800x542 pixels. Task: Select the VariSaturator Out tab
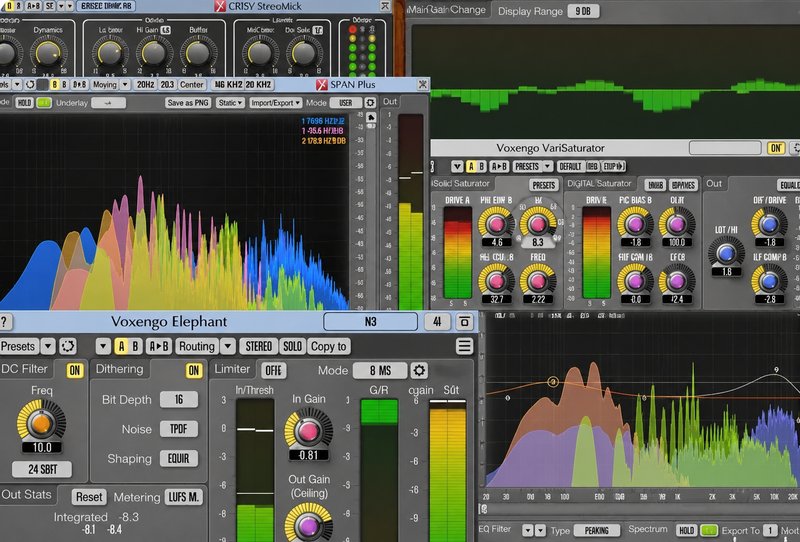[x=714, y=183]
